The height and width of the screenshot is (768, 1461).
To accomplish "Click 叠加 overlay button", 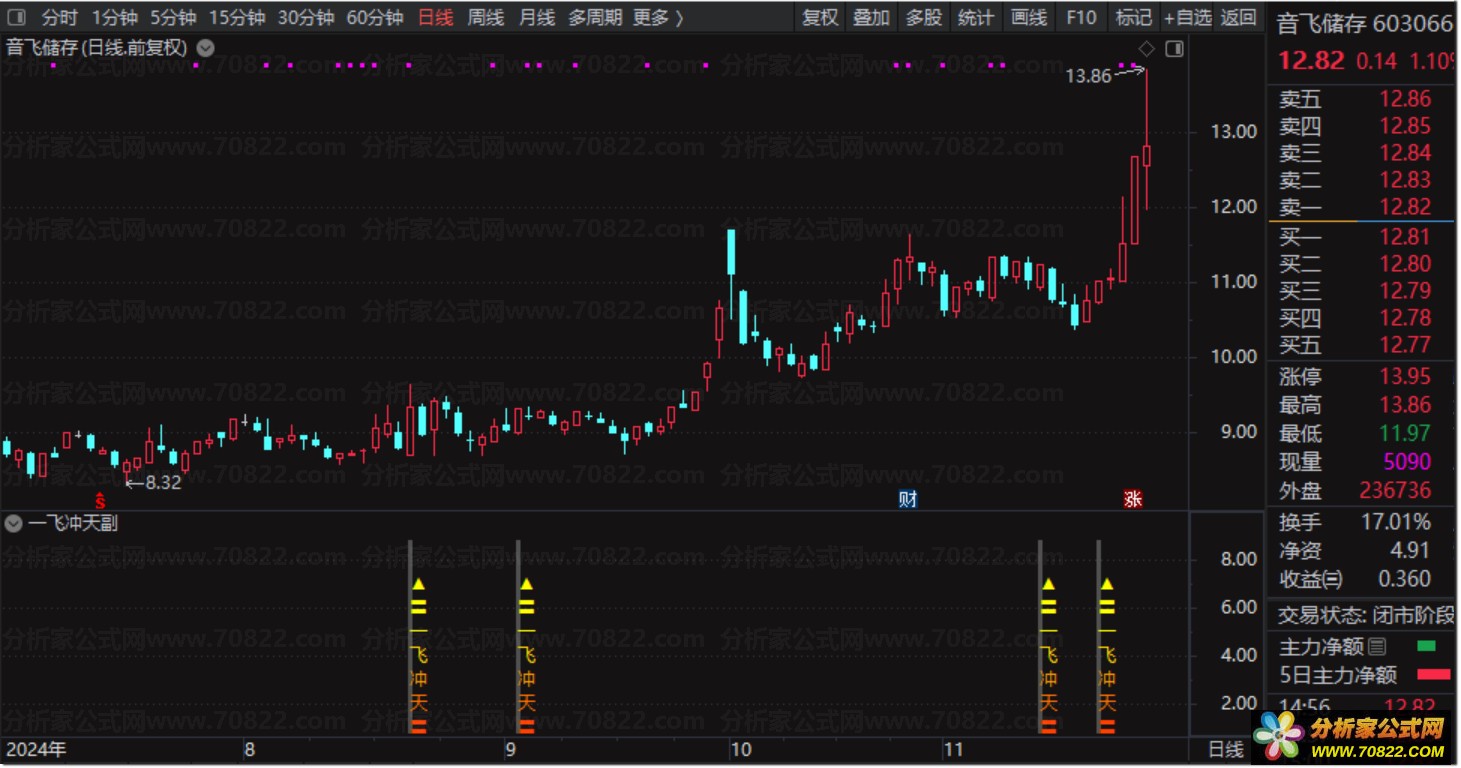I will [x=871, y=18].
